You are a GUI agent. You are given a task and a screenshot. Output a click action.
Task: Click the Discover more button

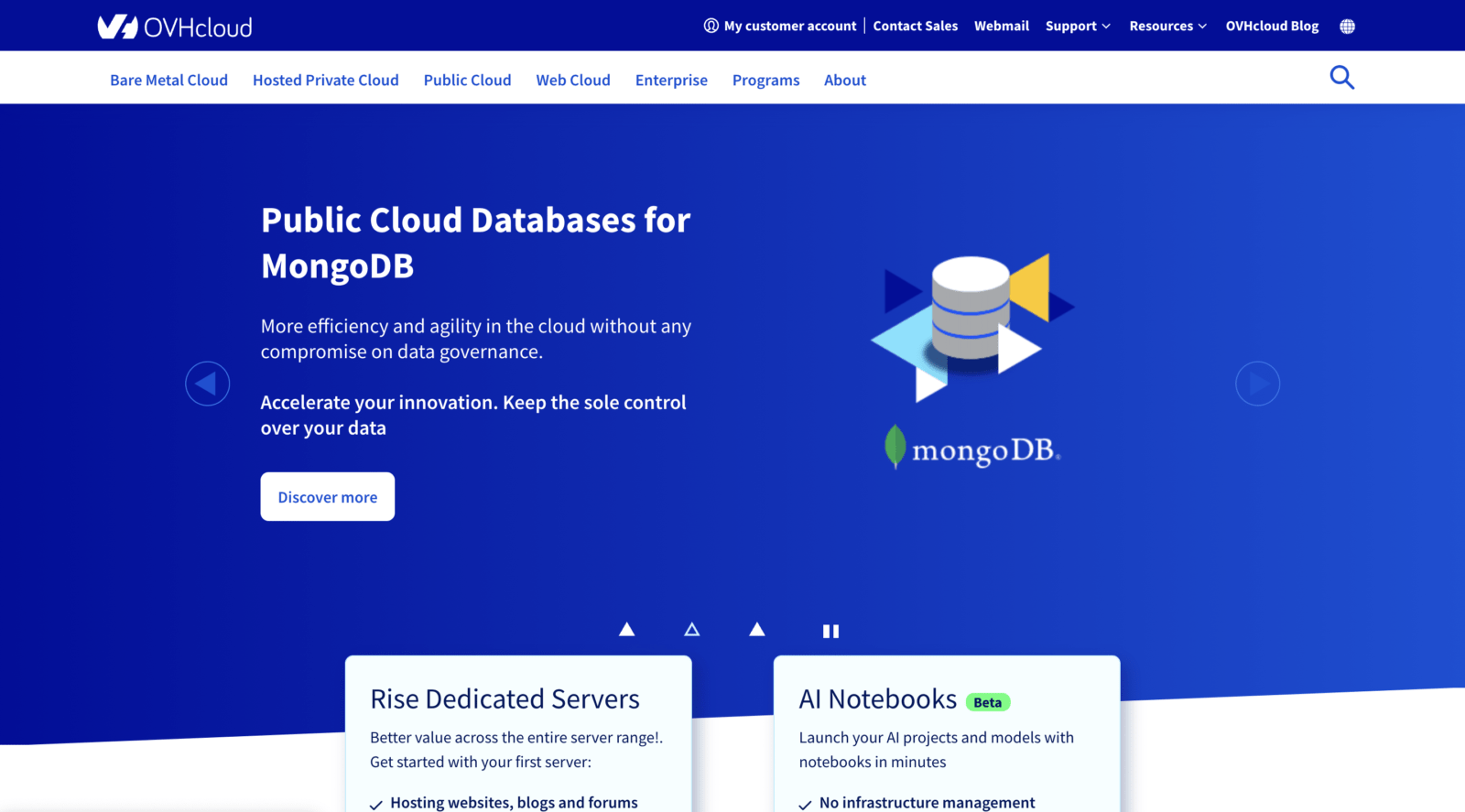(x=328, y=497)
